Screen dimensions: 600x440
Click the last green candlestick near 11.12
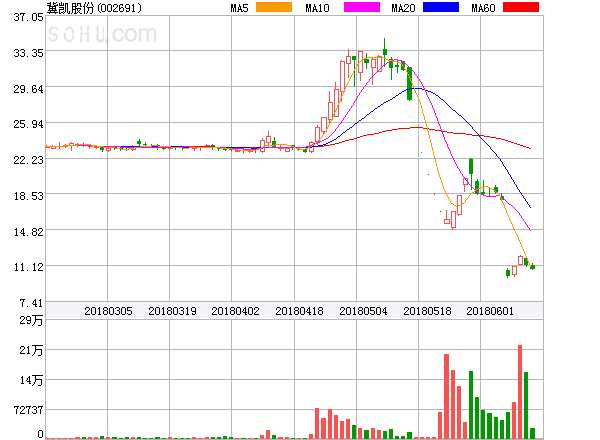click(x=532, y=267)
